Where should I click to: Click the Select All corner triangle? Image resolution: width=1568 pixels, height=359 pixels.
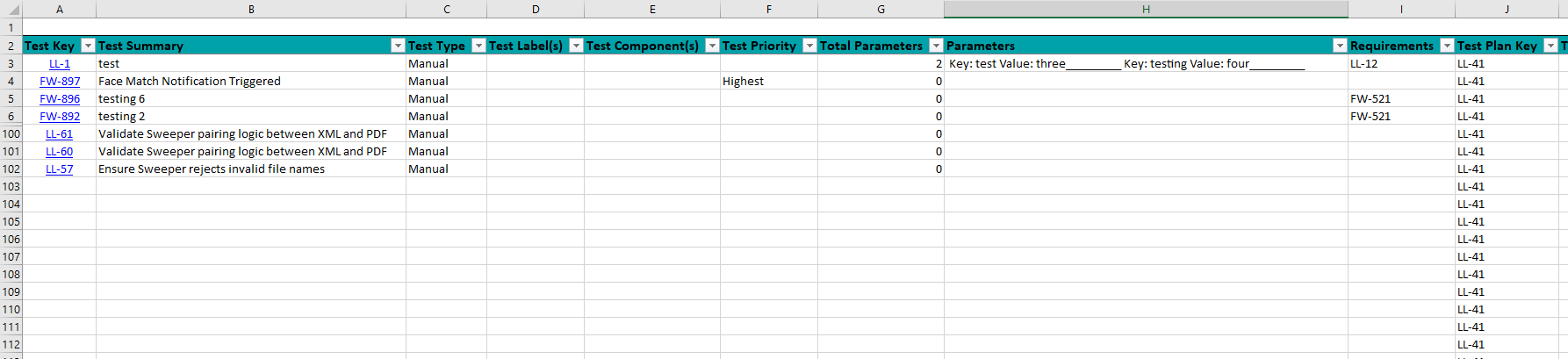pos(11,10)
